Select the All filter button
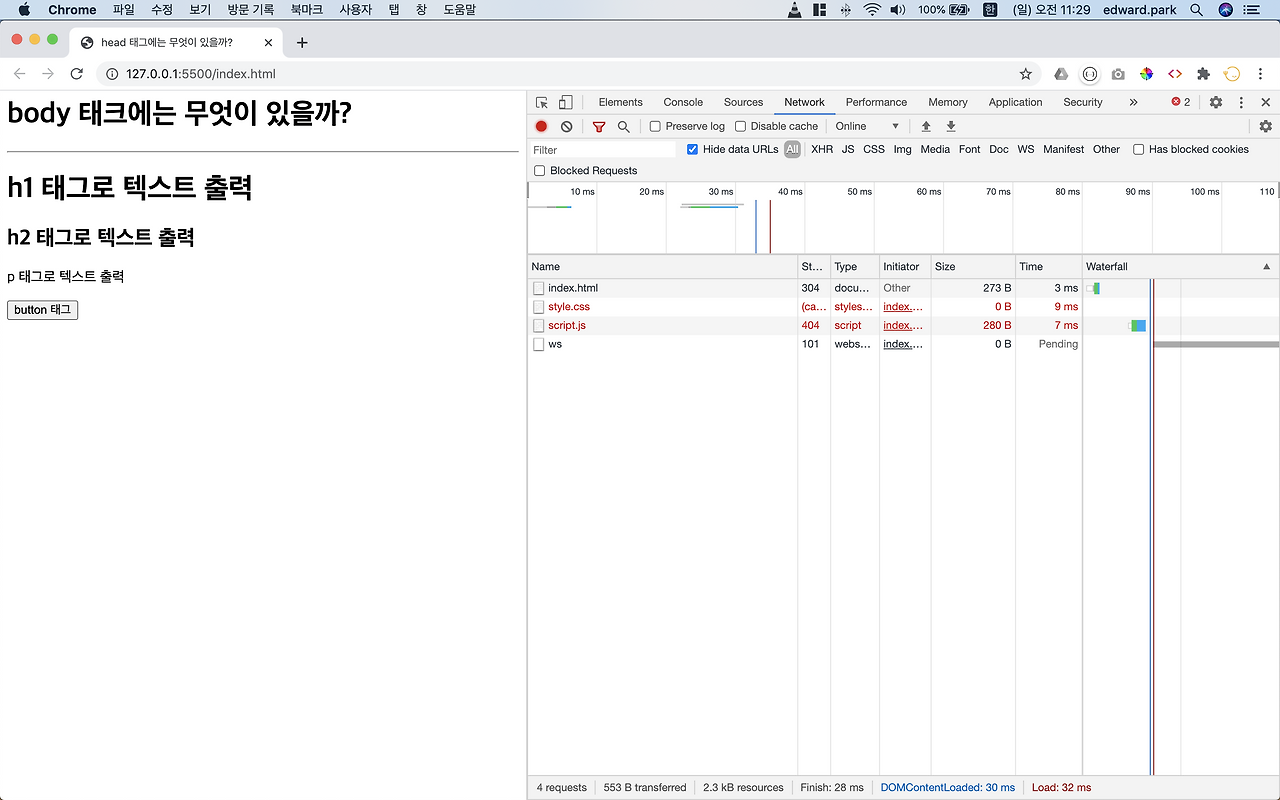1280x800 pixels. pos(793,149)
